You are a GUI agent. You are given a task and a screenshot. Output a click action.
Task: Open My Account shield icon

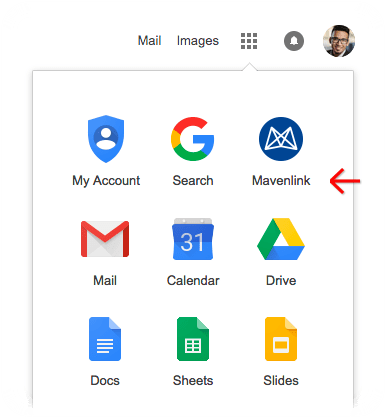106,139
